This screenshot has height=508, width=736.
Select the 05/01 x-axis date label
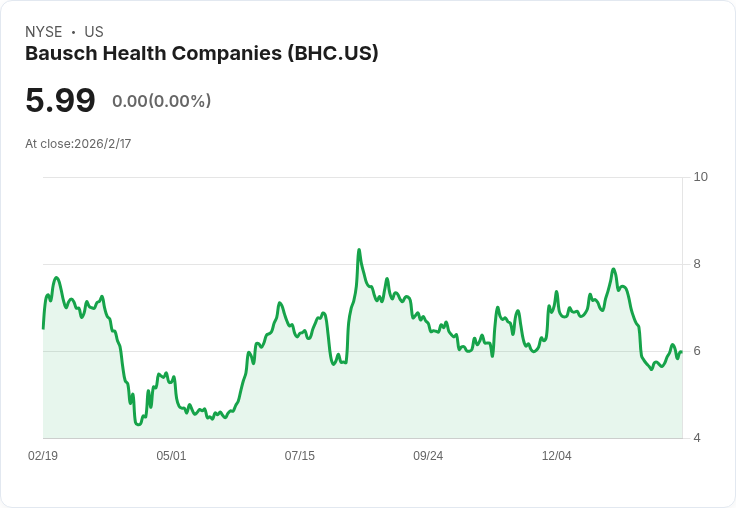(171, 456)
